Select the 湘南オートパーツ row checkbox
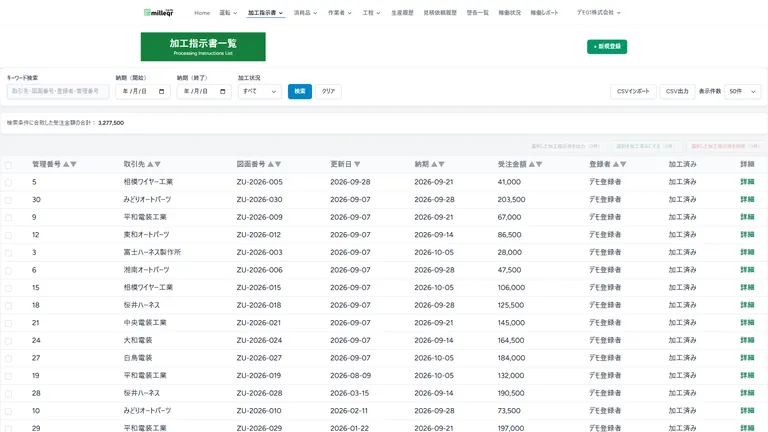The height and width of the screenshot is (432, 768). pyautogui.click(x=8, y=270)
